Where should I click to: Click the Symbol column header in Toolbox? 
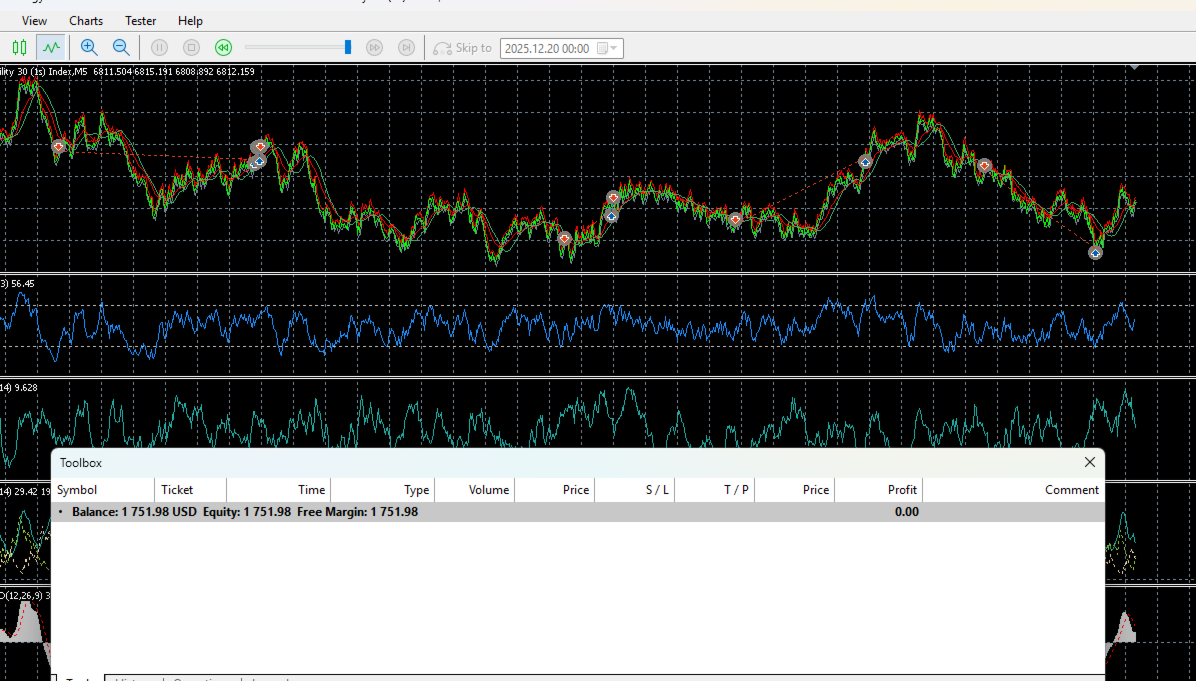pos(103,490)
